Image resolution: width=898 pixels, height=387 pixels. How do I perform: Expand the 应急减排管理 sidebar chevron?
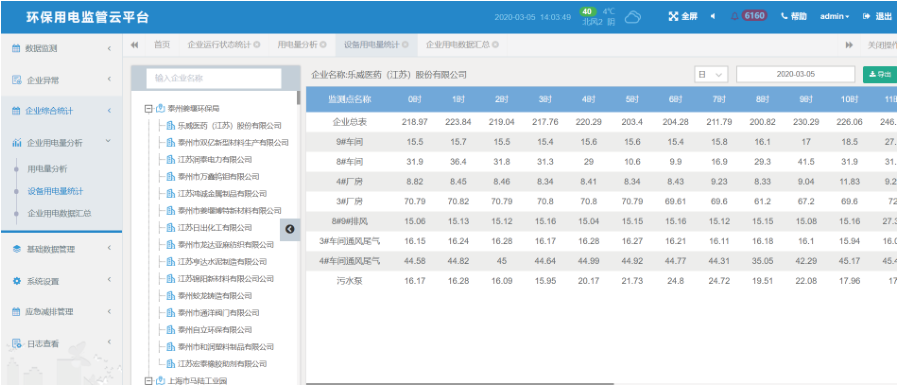click(109, 312)
